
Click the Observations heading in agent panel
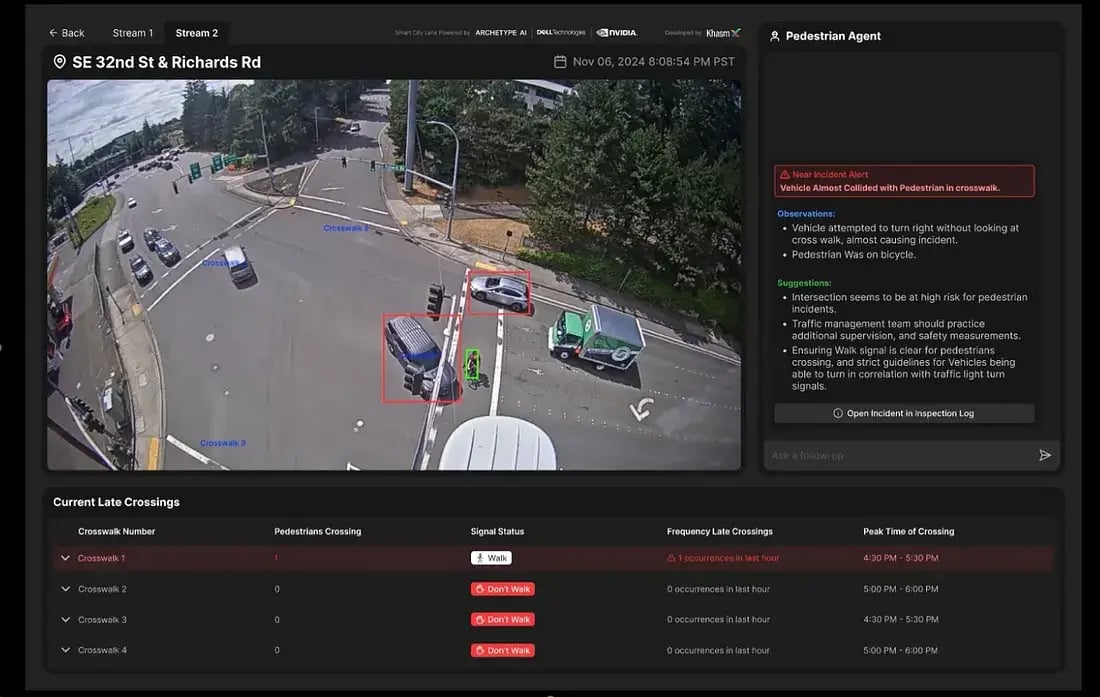(x=806, y=214)
